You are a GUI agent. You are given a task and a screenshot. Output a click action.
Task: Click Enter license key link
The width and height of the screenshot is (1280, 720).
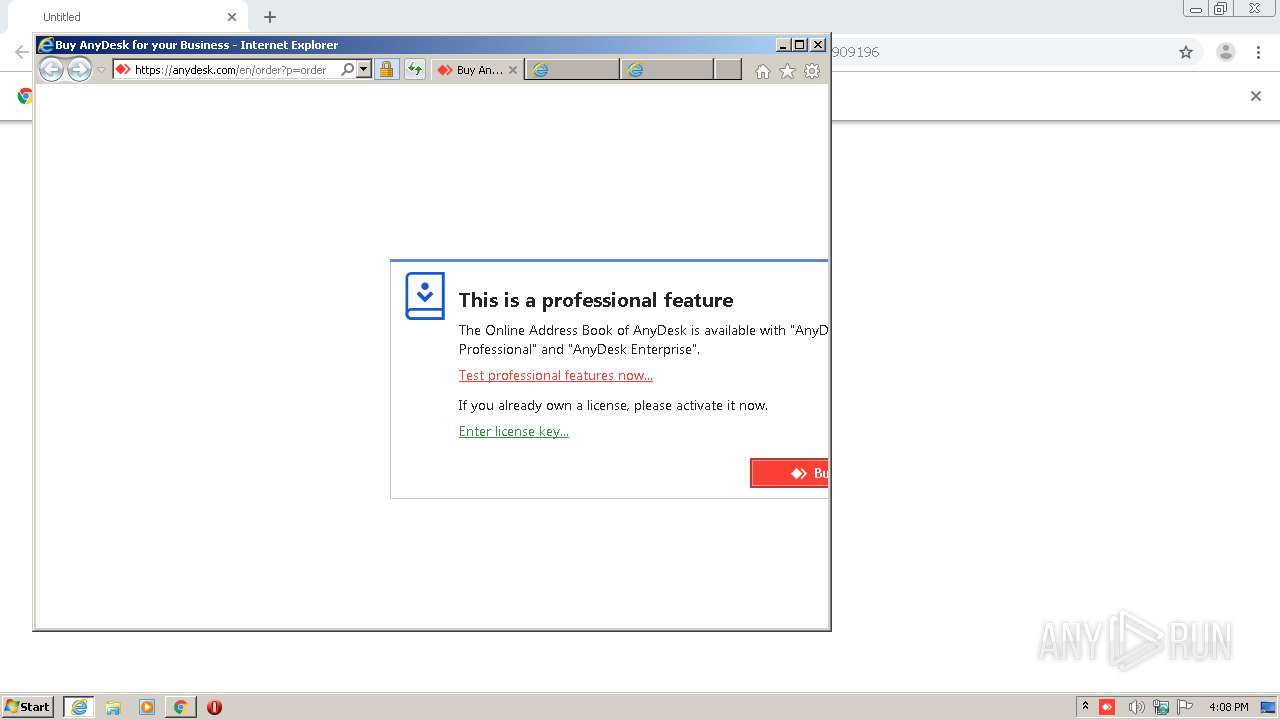(x=513, y=432)
